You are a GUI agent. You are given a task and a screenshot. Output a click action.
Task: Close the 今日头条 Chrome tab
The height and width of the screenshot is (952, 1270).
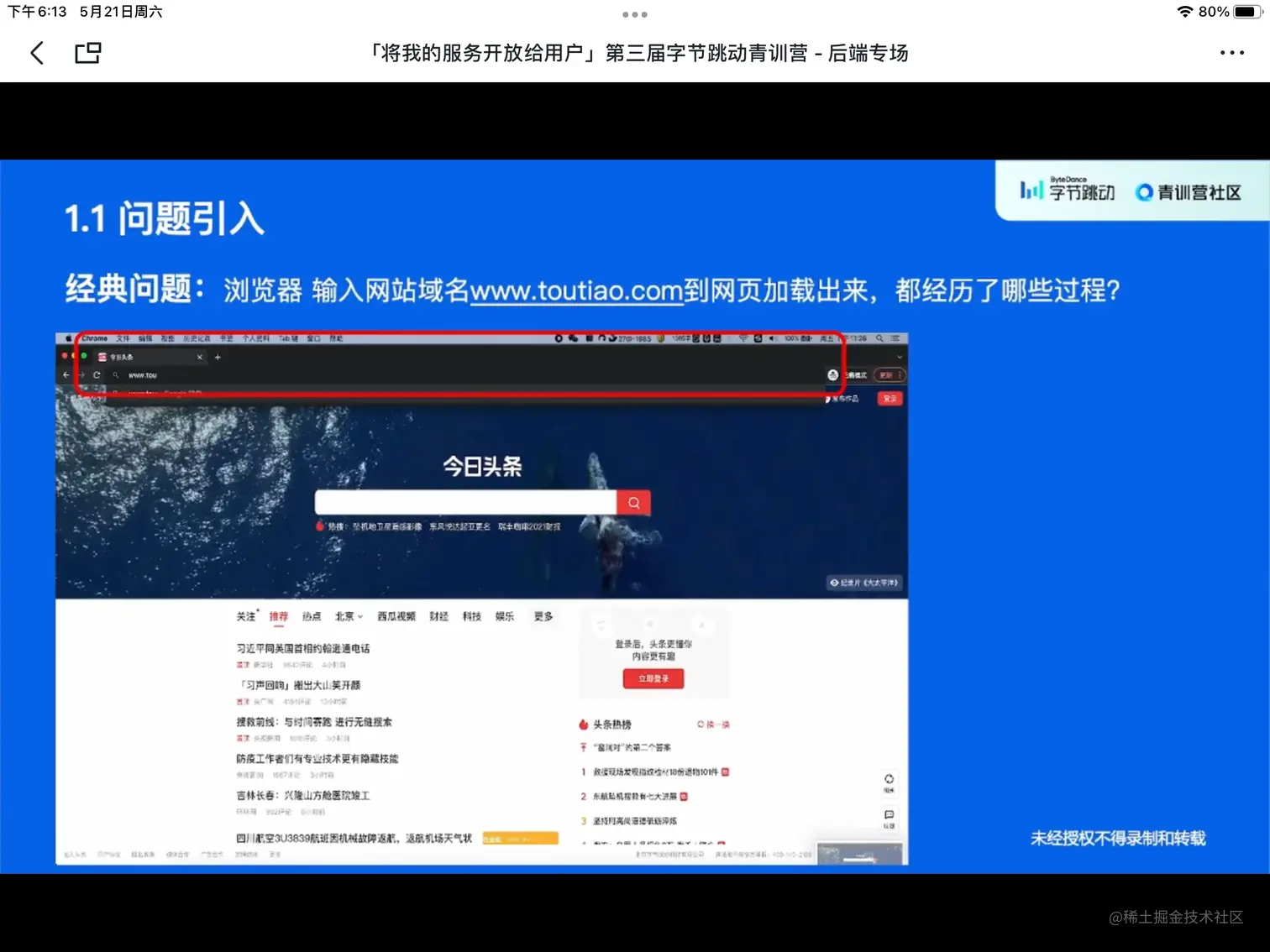tap(200, 357)
